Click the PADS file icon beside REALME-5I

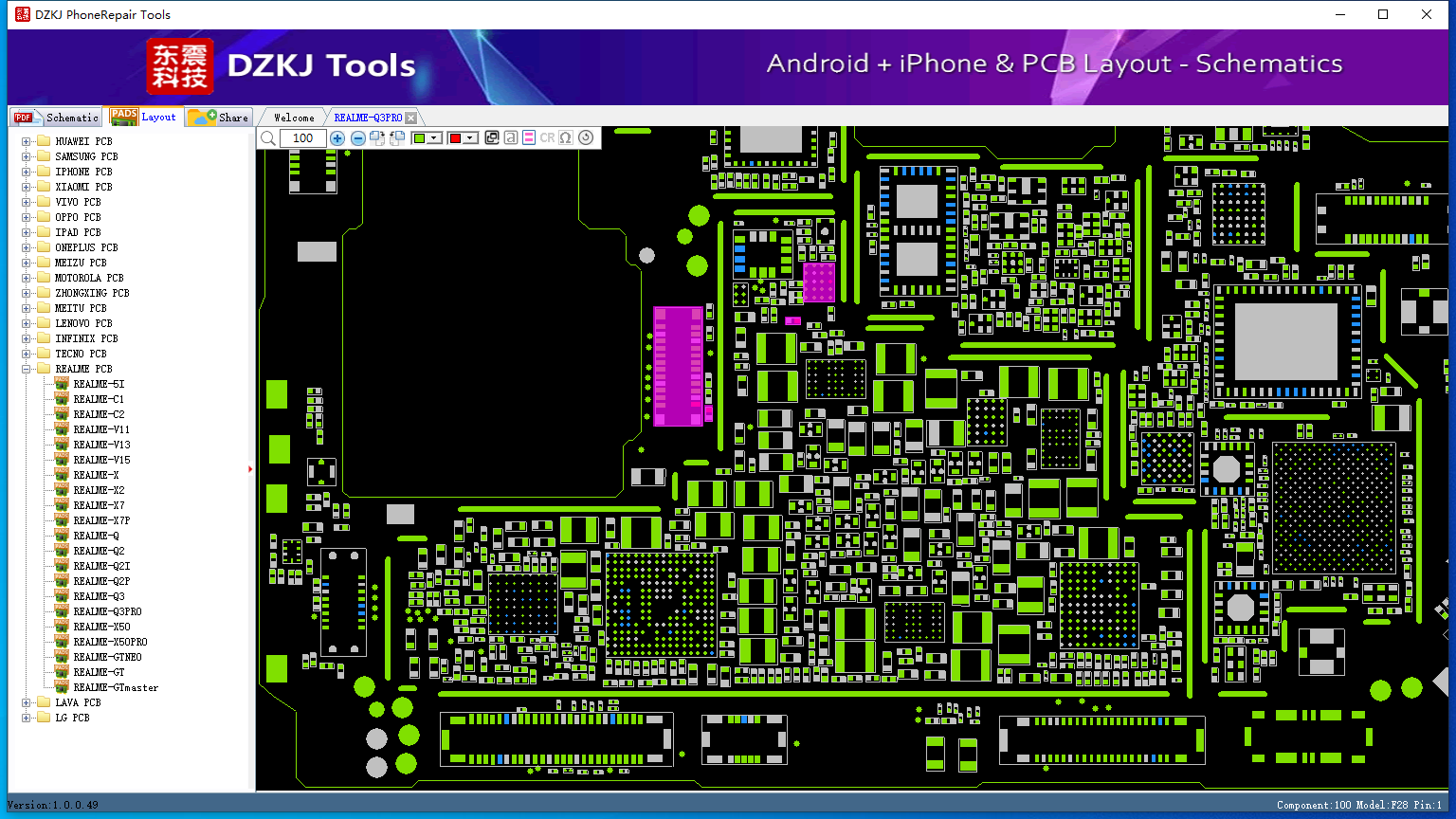coord(62,384)
